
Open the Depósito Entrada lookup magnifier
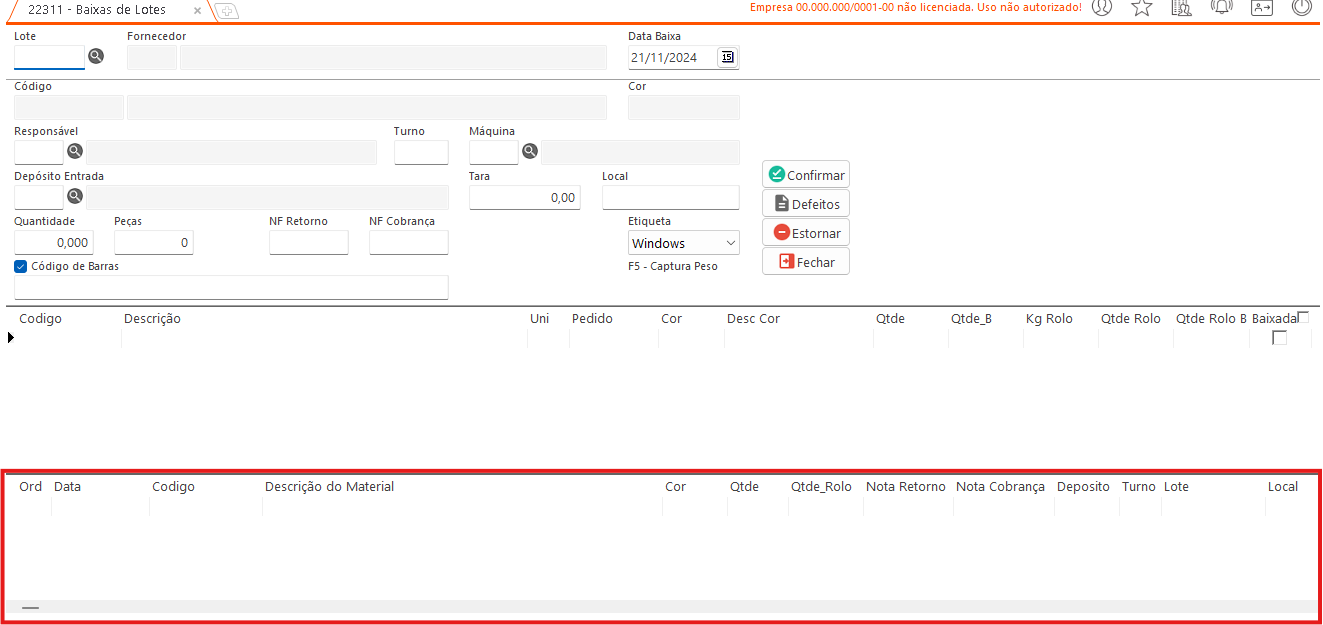pyautogui.click(x=75, y=197)
